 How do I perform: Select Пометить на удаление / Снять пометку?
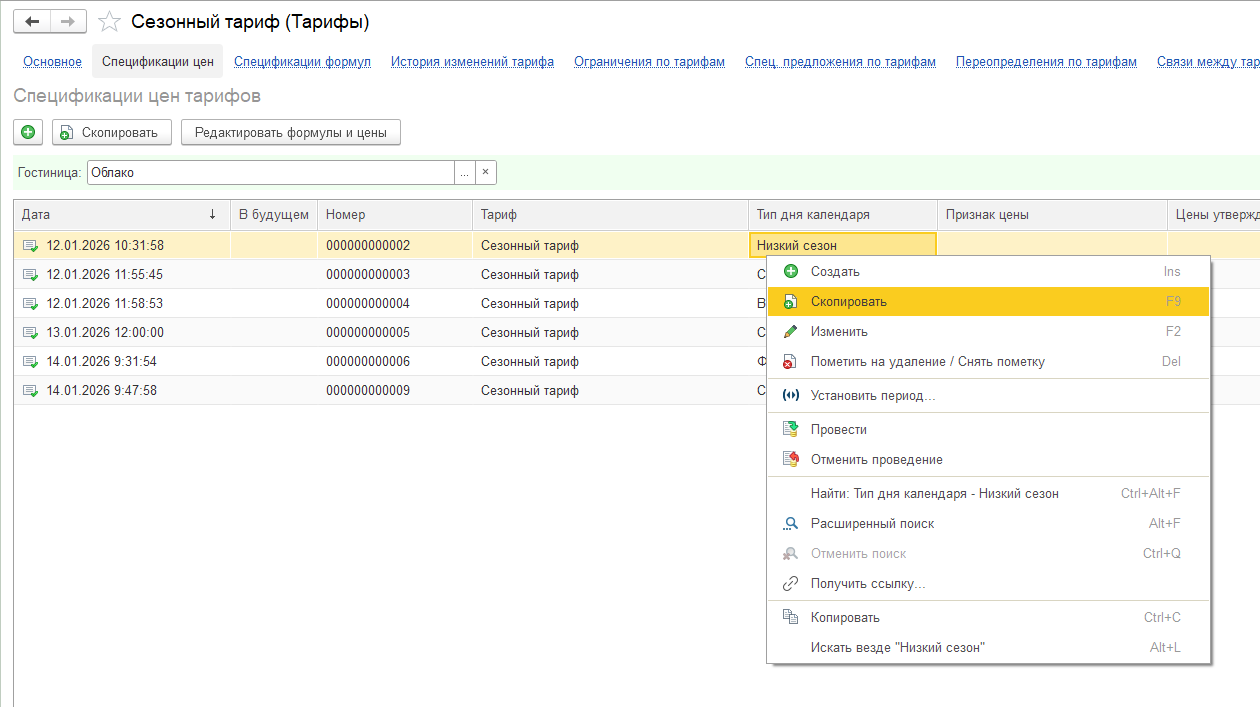point(988,361)
